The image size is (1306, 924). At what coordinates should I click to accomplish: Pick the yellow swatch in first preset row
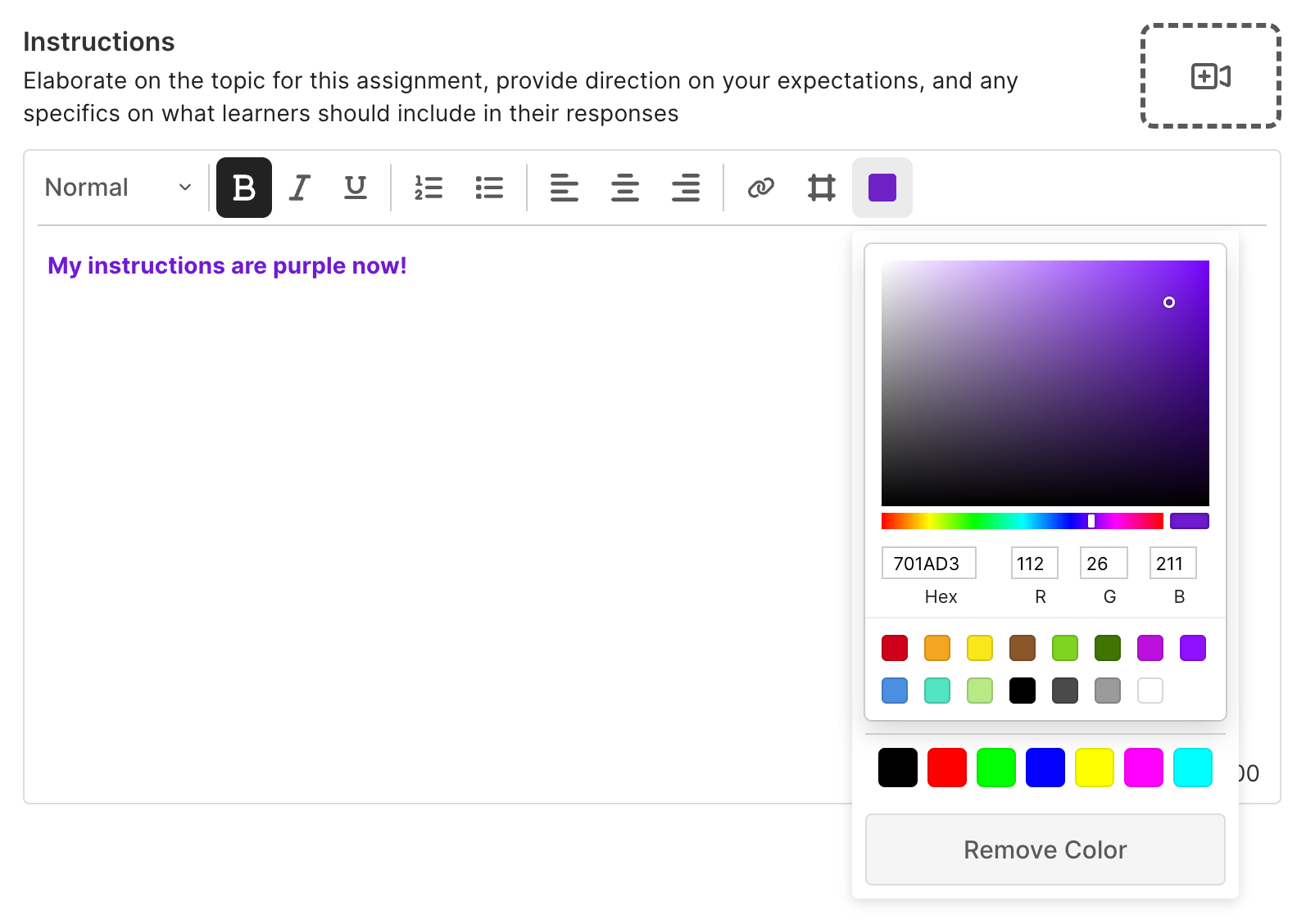(x=980, y=648)
